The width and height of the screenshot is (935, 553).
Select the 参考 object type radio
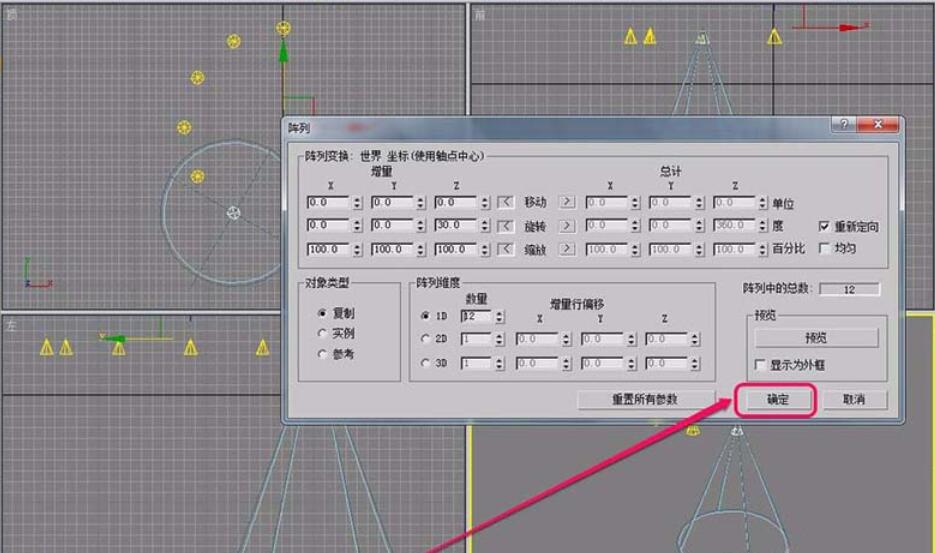(x=323, y=354)
